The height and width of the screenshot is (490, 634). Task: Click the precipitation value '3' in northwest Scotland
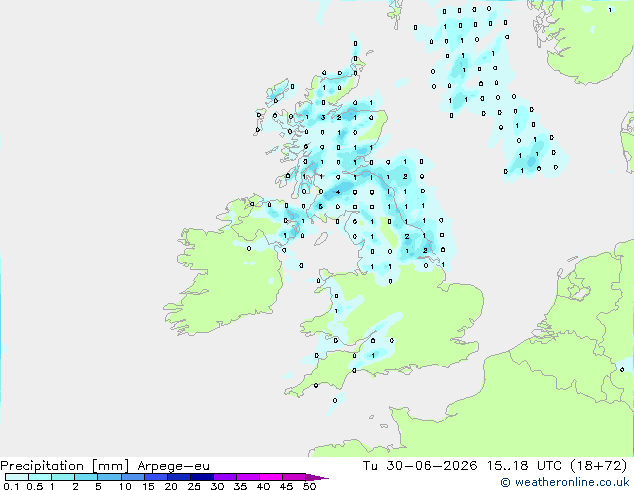tap(323, 118)
